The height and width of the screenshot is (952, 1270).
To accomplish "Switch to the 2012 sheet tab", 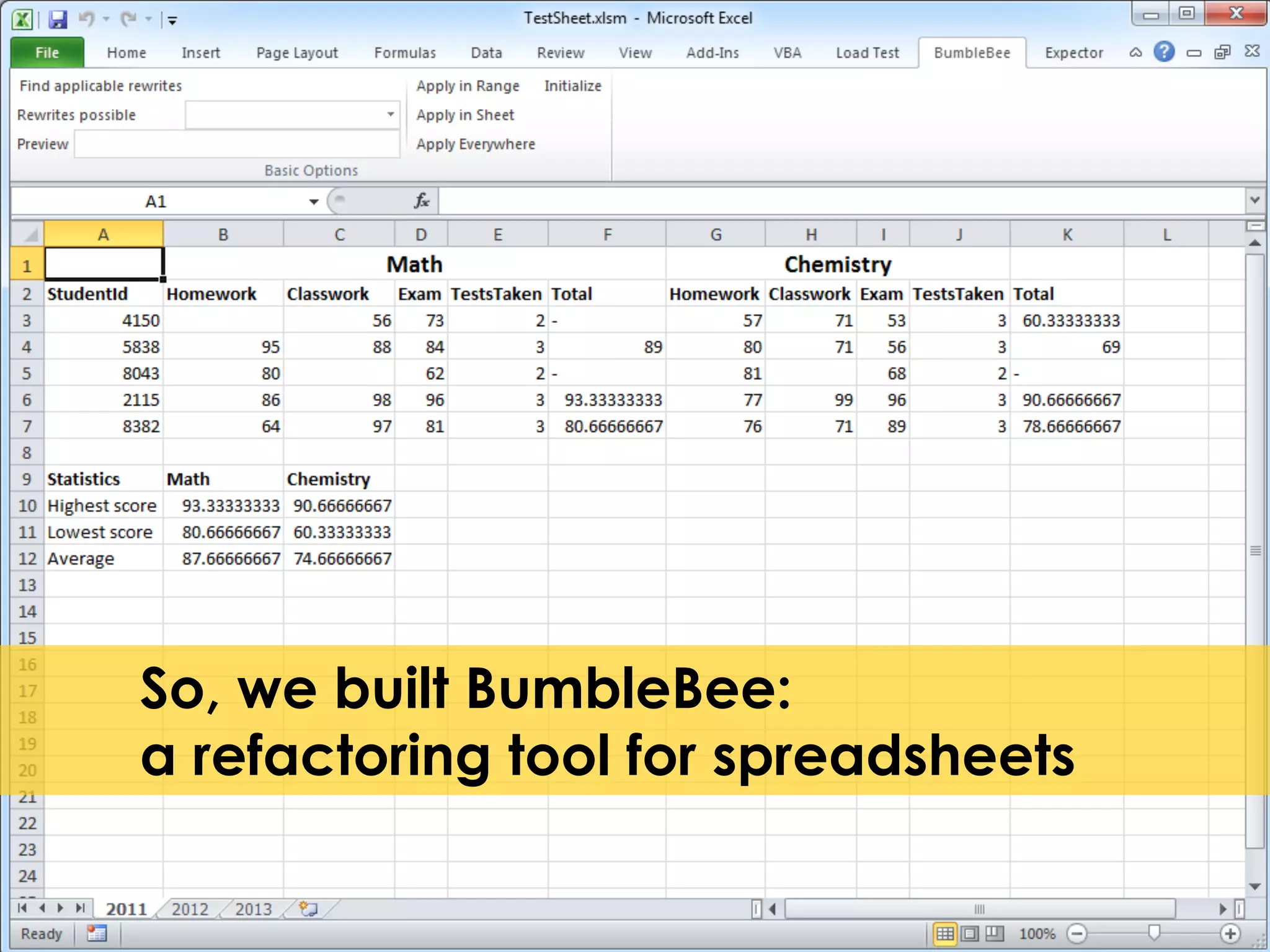I will (x=190, y=909).
